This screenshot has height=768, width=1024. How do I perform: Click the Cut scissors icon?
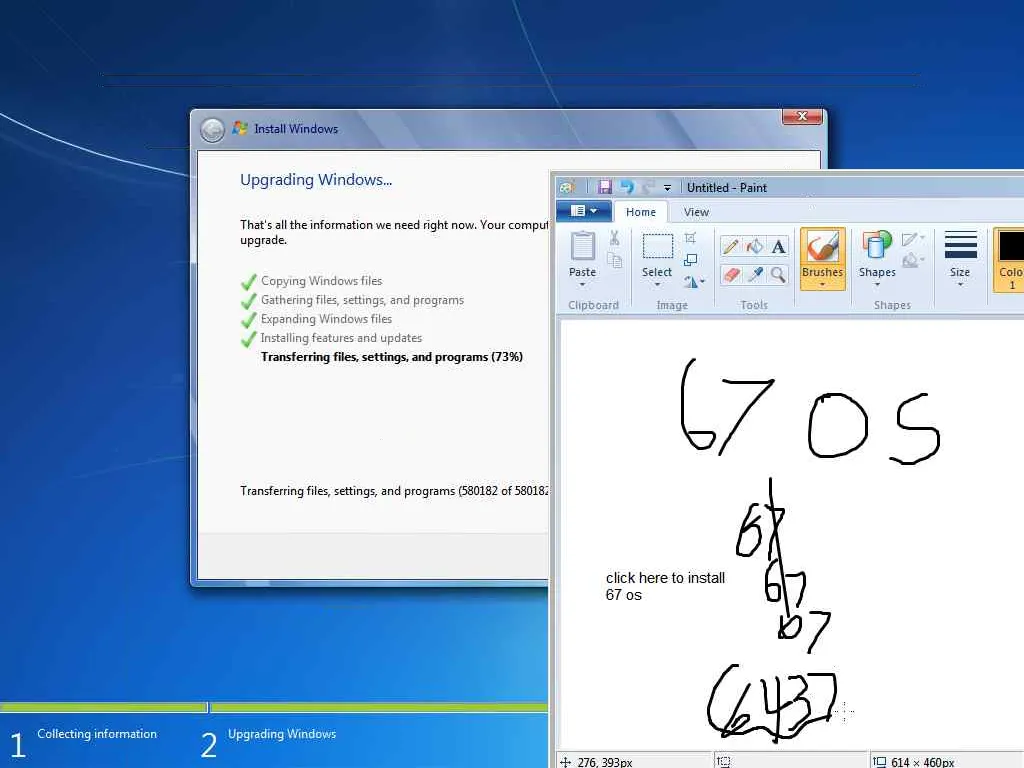click(614, 238)
